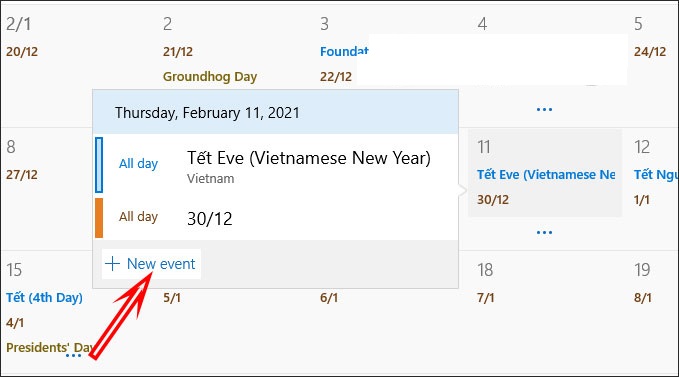Open the Presidents' Day event
Screen dimensions: 679x377
pyautogui.click(x=49, y=348)
